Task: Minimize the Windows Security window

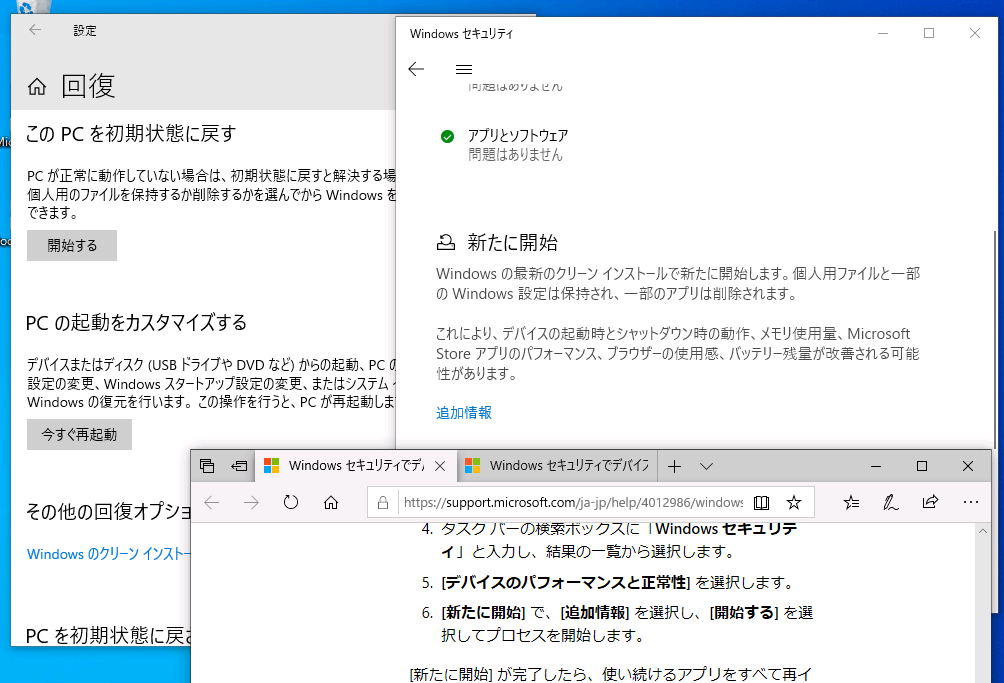Action: 882,33
